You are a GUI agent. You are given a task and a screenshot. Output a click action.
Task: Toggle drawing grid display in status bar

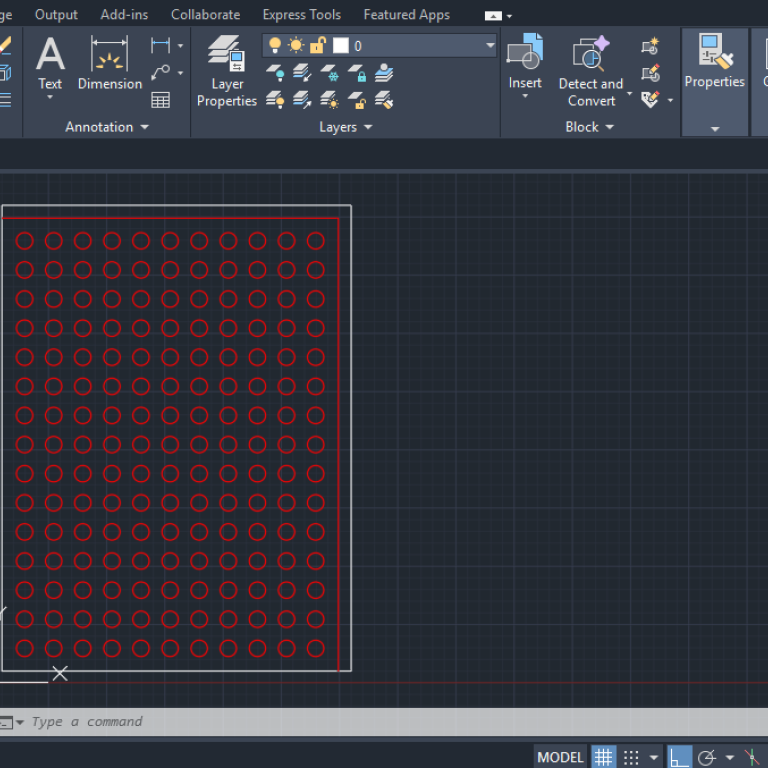click(x=603, y=757)
